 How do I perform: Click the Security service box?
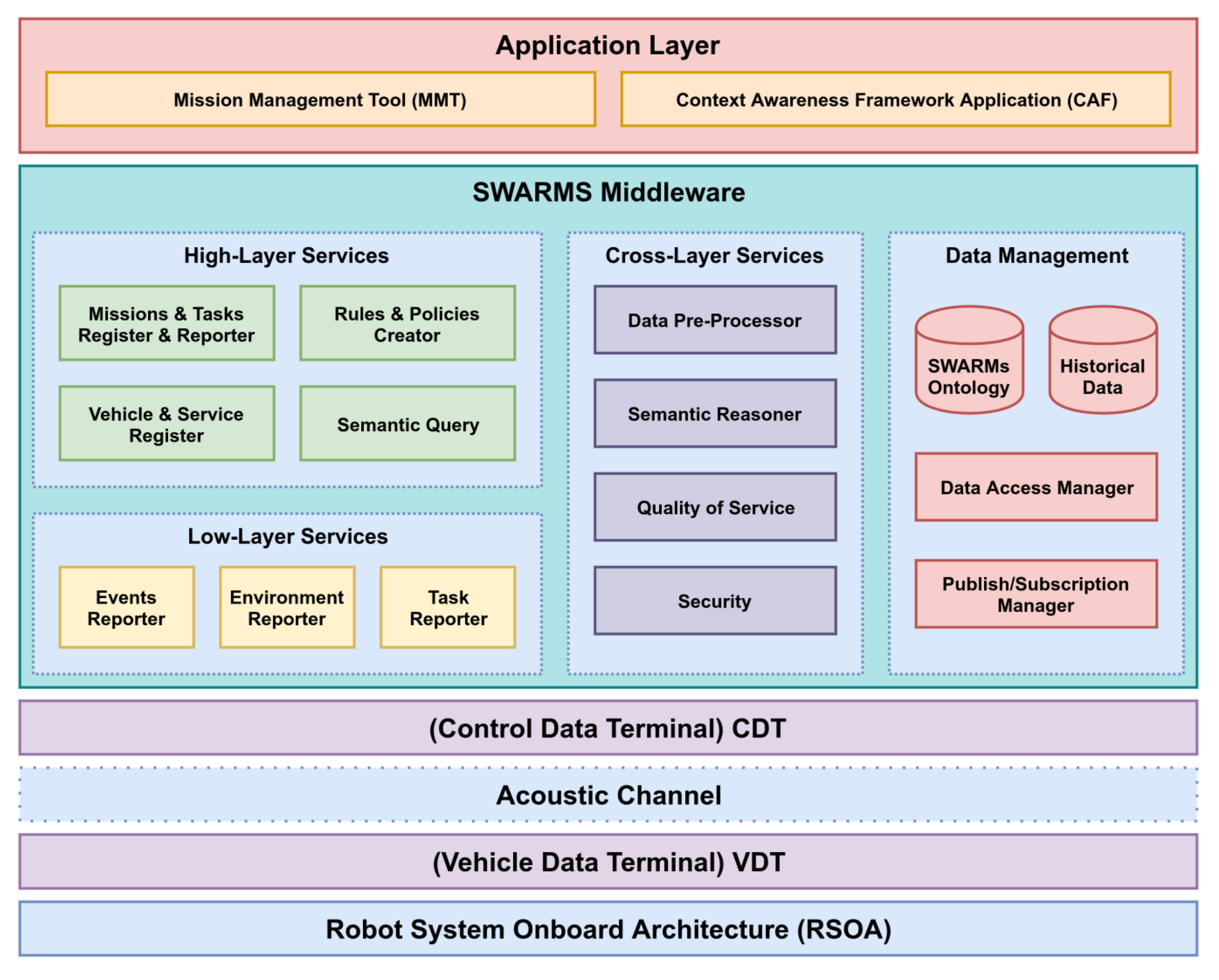point(715,601)
